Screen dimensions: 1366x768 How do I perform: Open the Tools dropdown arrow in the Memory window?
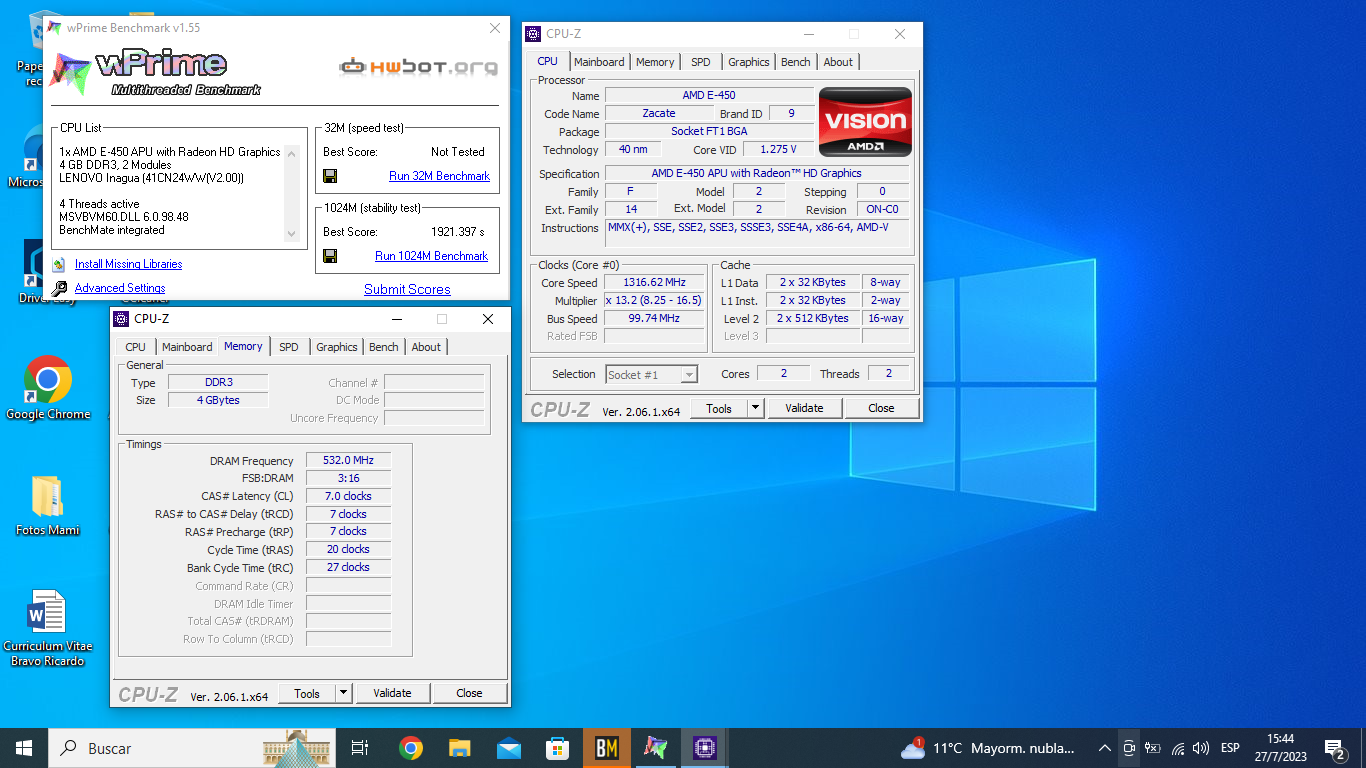click(x=343, y=693)
